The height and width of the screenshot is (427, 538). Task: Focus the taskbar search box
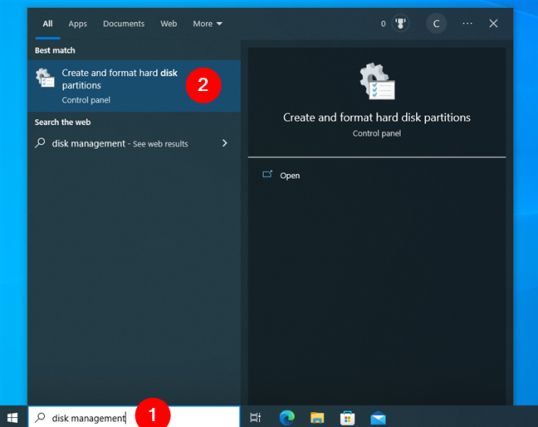[134, 417]
